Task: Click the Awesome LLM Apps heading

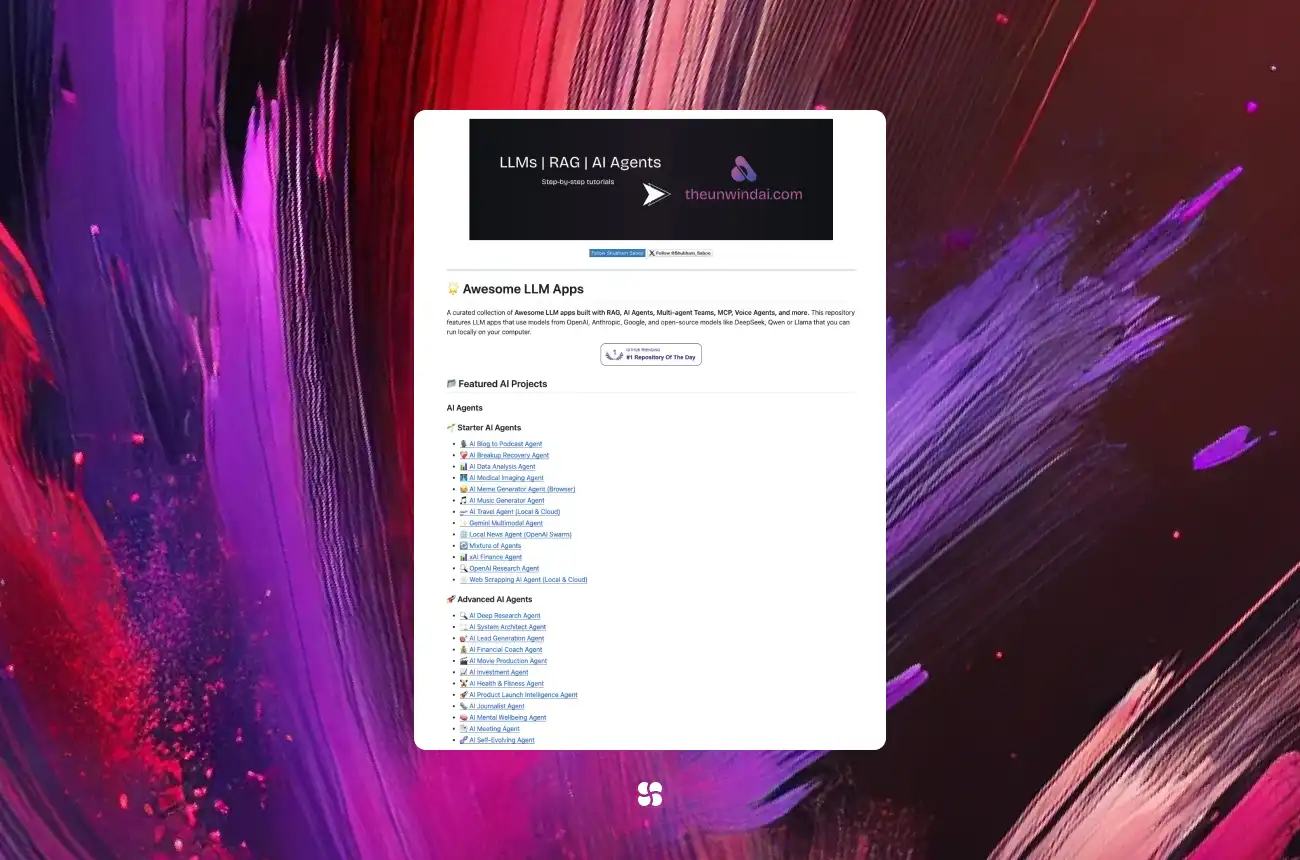Action: click(515, 289)
